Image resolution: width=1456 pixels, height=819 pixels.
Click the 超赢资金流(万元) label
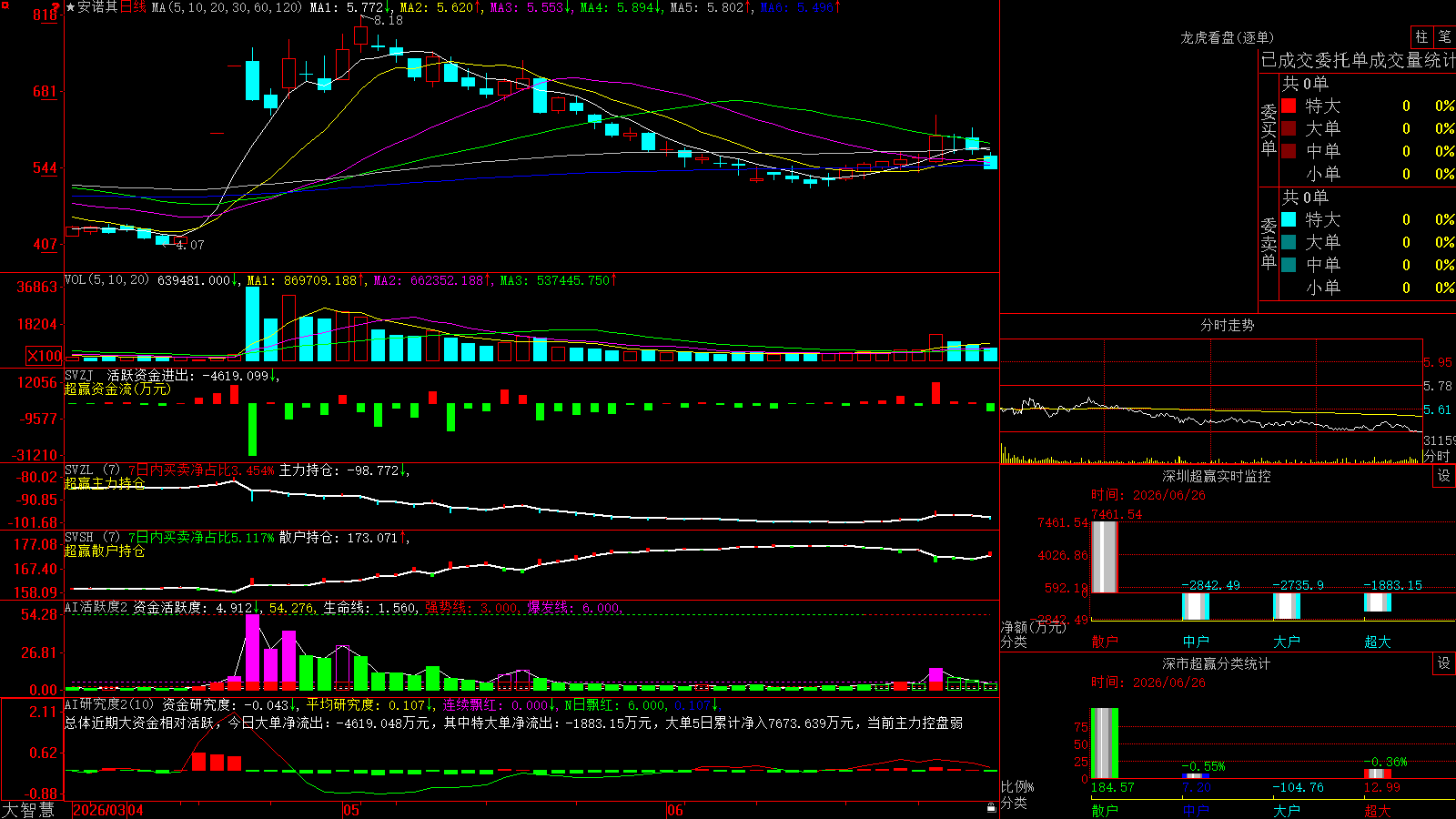(x=117, y=389)
